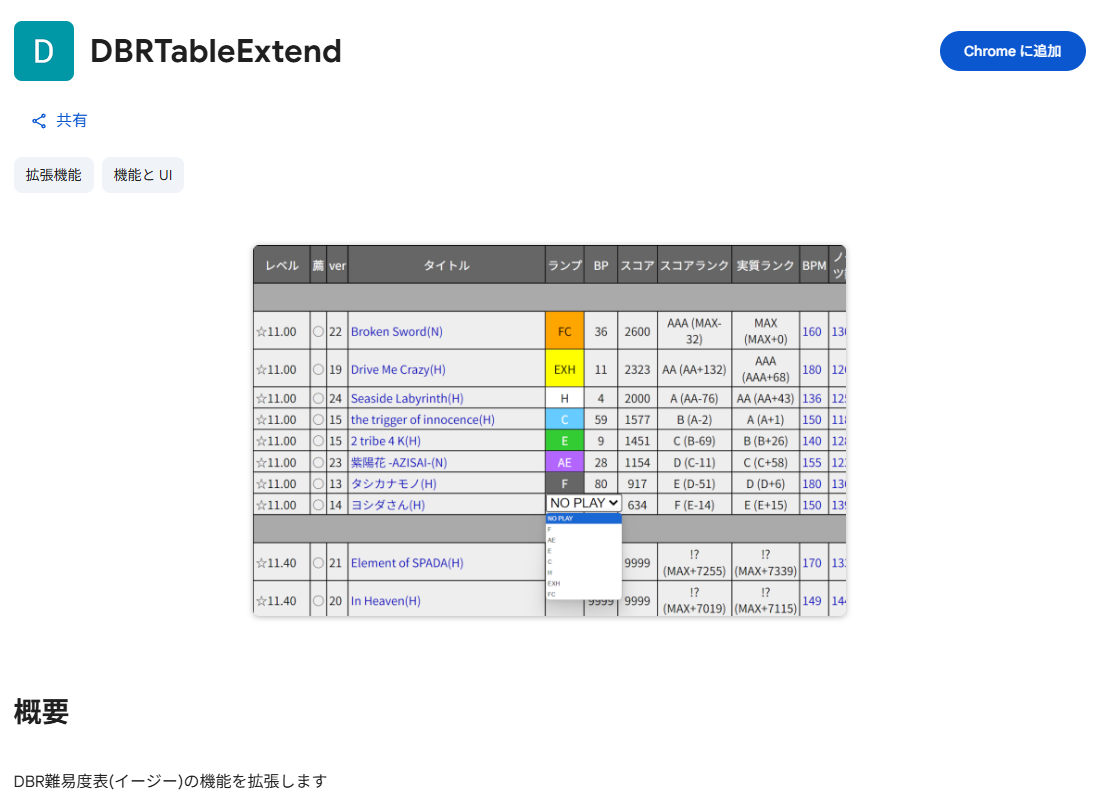Click the orange FC lamp cell
1099x794 pixels.
[564, 331]
